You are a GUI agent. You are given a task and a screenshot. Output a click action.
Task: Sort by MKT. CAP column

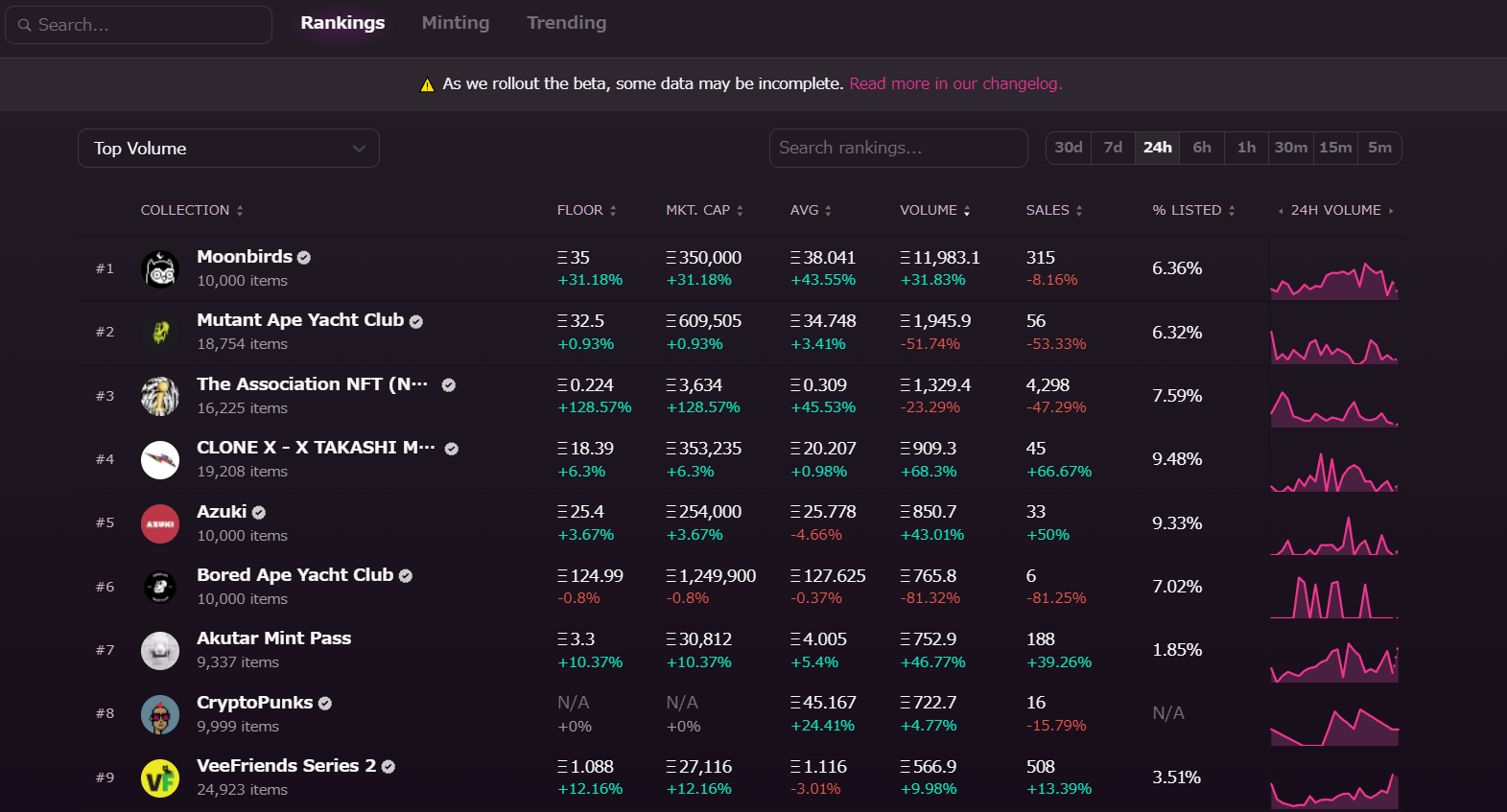click(704, 210)
